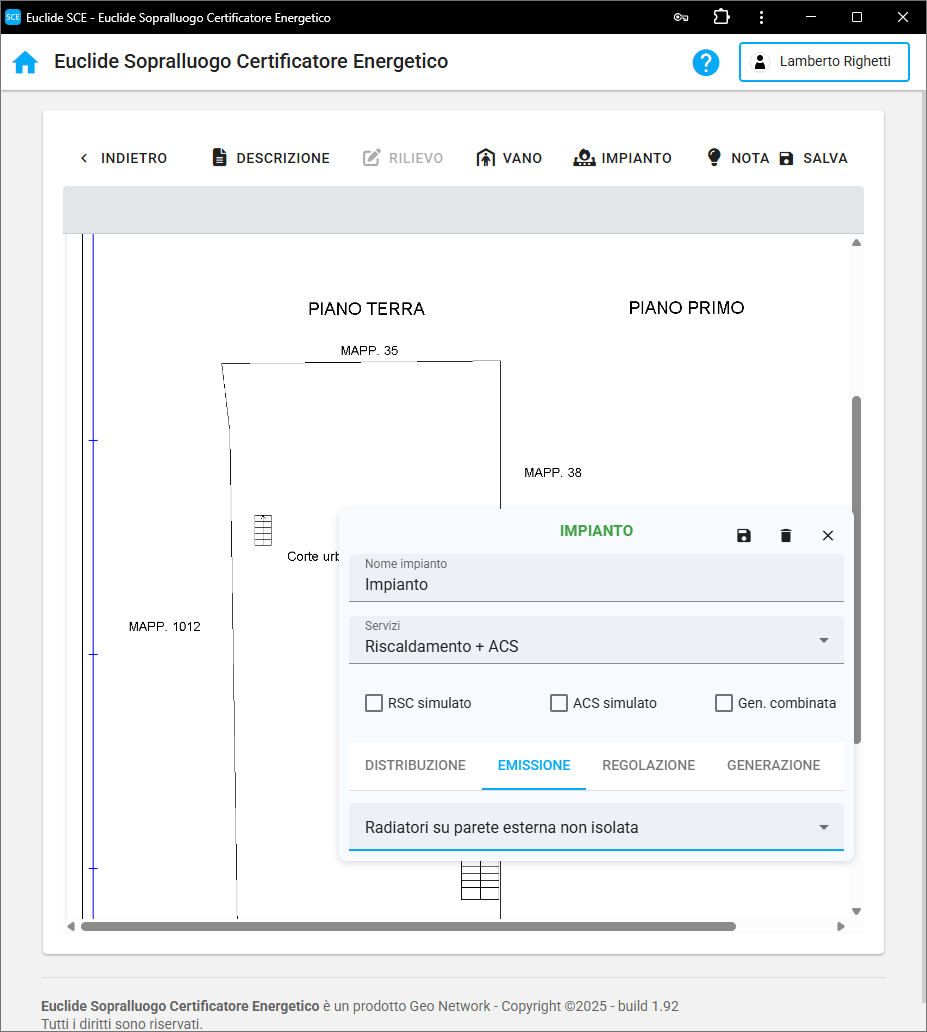Click the password key icon in title bar
The width and height of the screenshot is (927, 1032).
681,17
